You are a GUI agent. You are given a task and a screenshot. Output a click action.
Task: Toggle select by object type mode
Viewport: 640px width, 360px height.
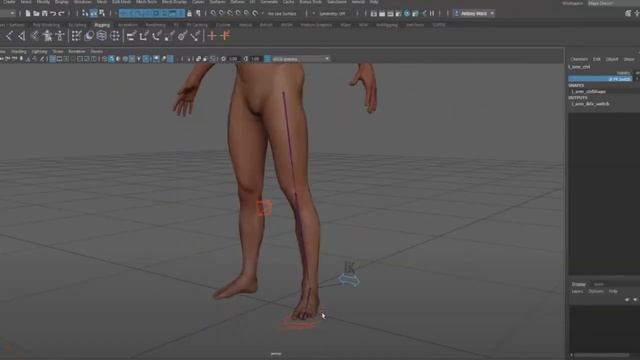click(93, 13)
